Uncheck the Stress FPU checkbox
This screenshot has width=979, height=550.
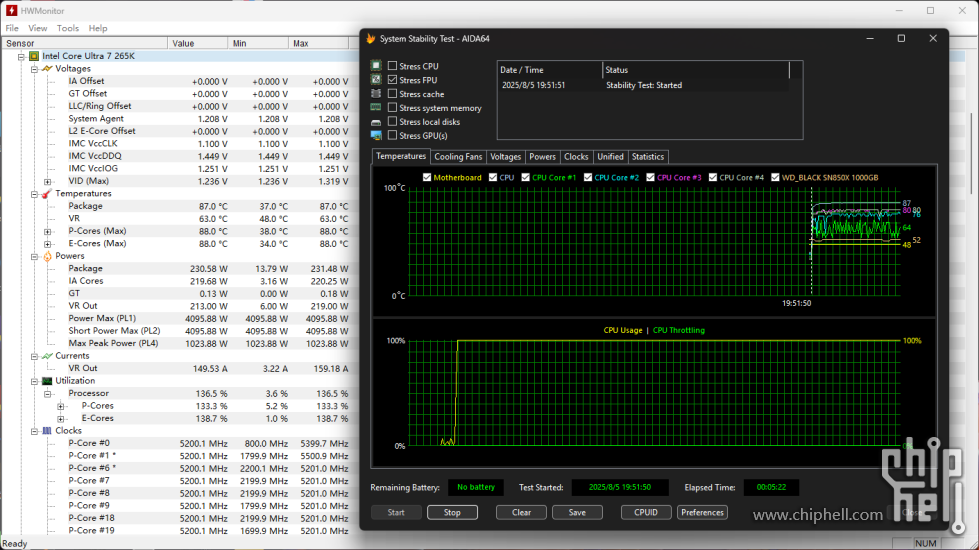[x=392, y=80]
